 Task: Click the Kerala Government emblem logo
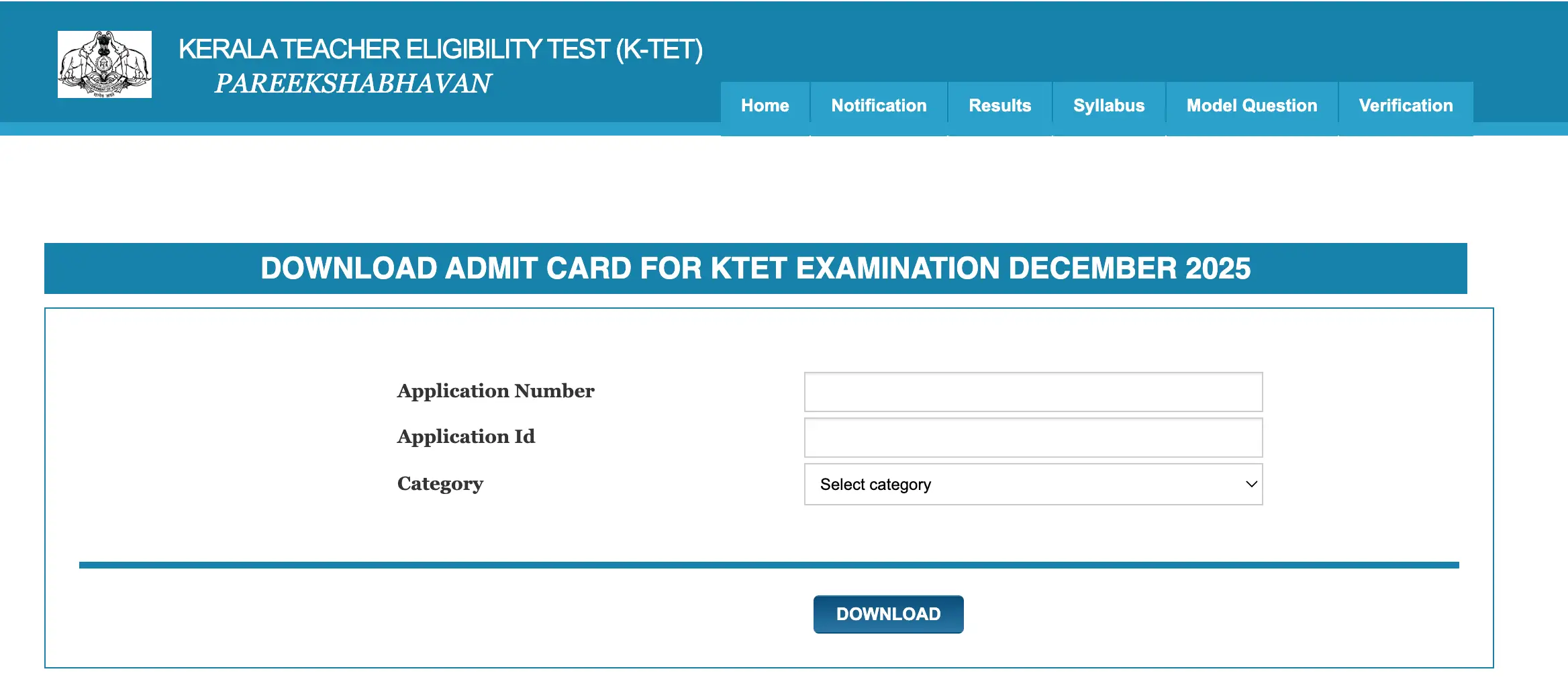(x=105, y=64)
